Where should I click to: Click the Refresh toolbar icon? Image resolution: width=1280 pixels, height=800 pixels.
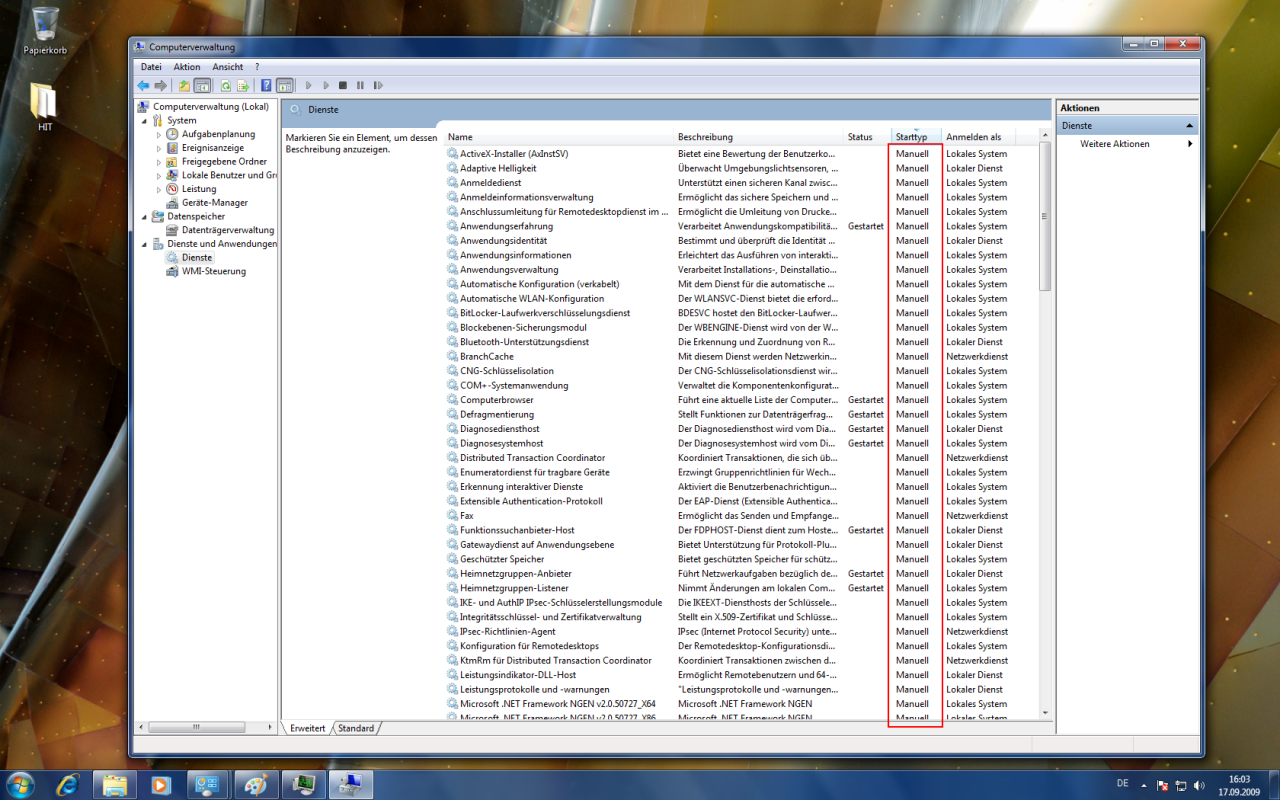coord(226,86)
